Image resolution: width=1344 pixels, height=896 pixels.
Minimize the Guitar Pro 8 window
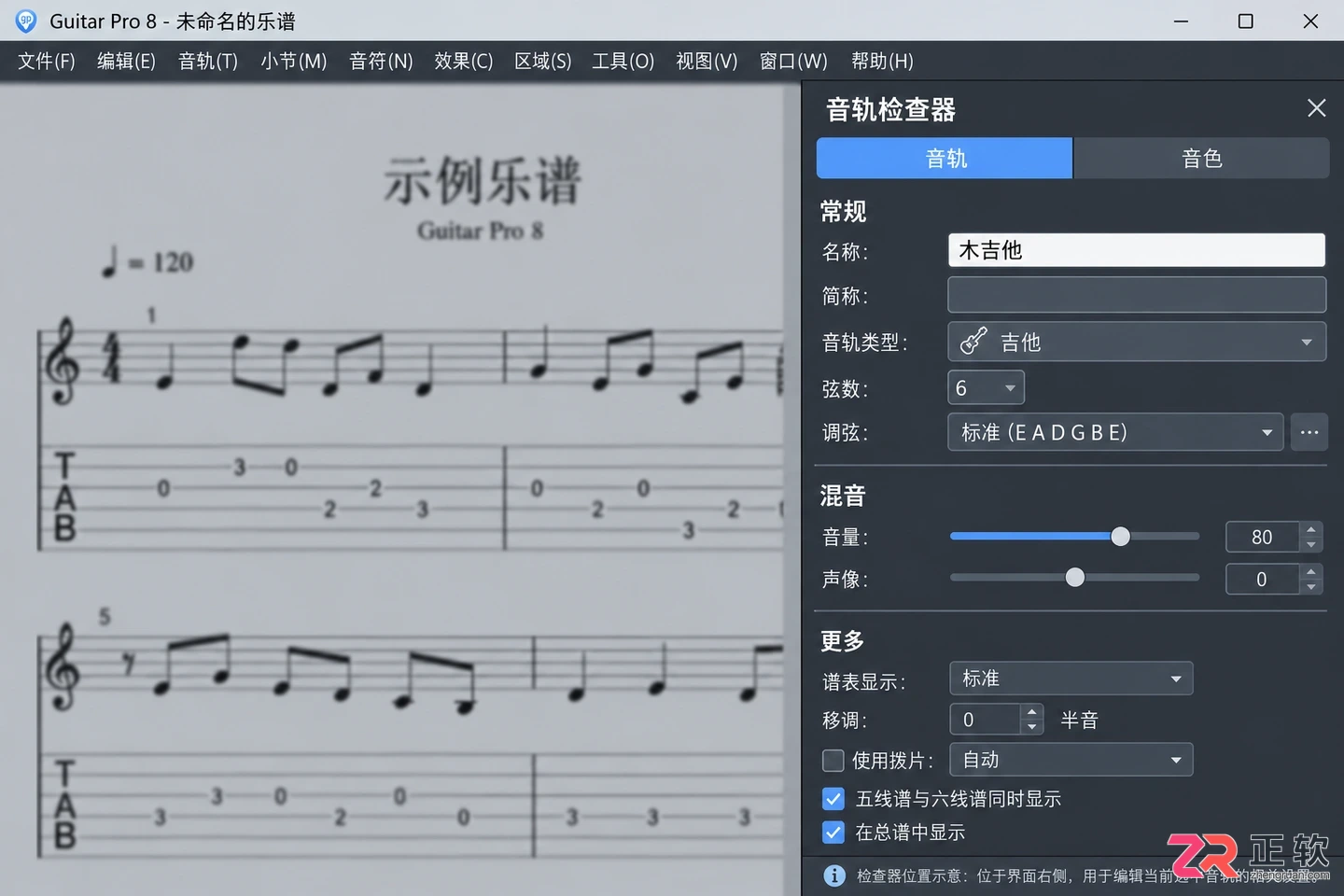[1181, 21]
